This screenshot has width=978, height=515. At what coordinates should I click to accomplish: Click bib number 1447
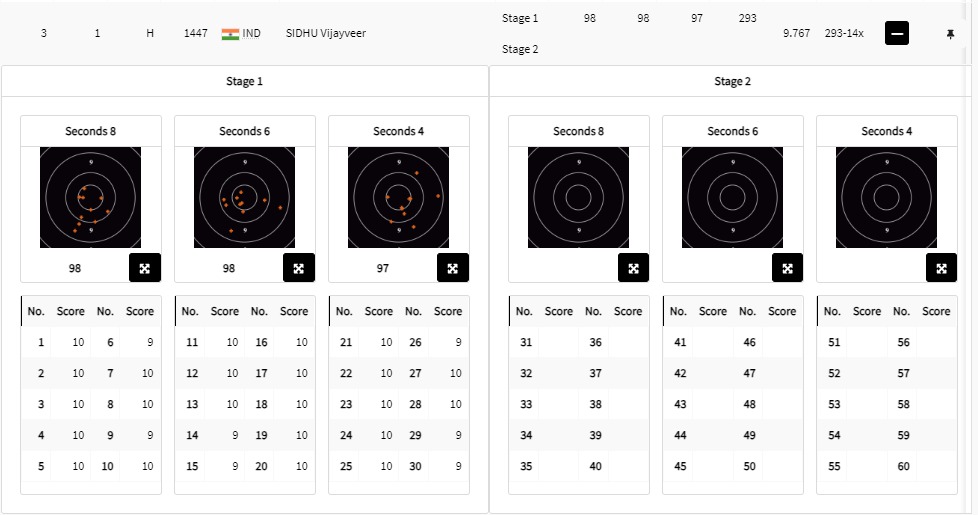pyautogui.click(x=196, y=34)
